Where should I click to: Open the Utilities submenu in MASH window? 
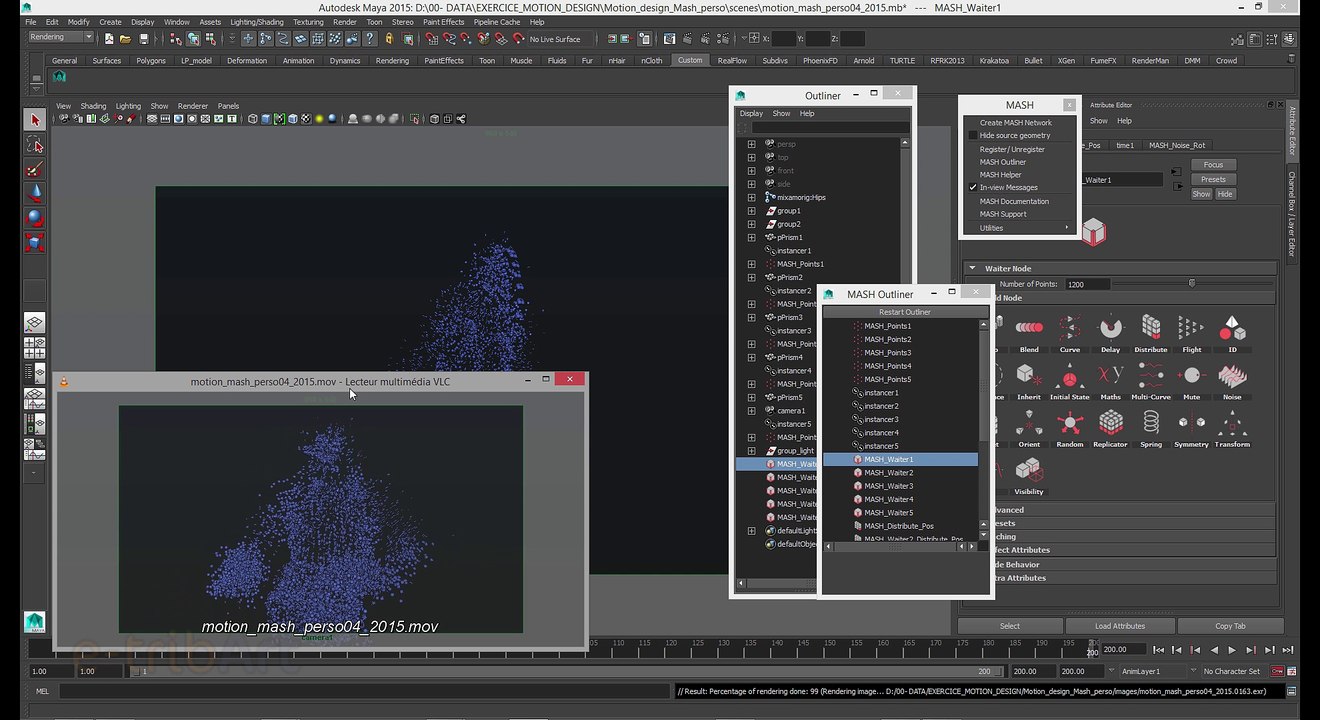[1022, 228]
